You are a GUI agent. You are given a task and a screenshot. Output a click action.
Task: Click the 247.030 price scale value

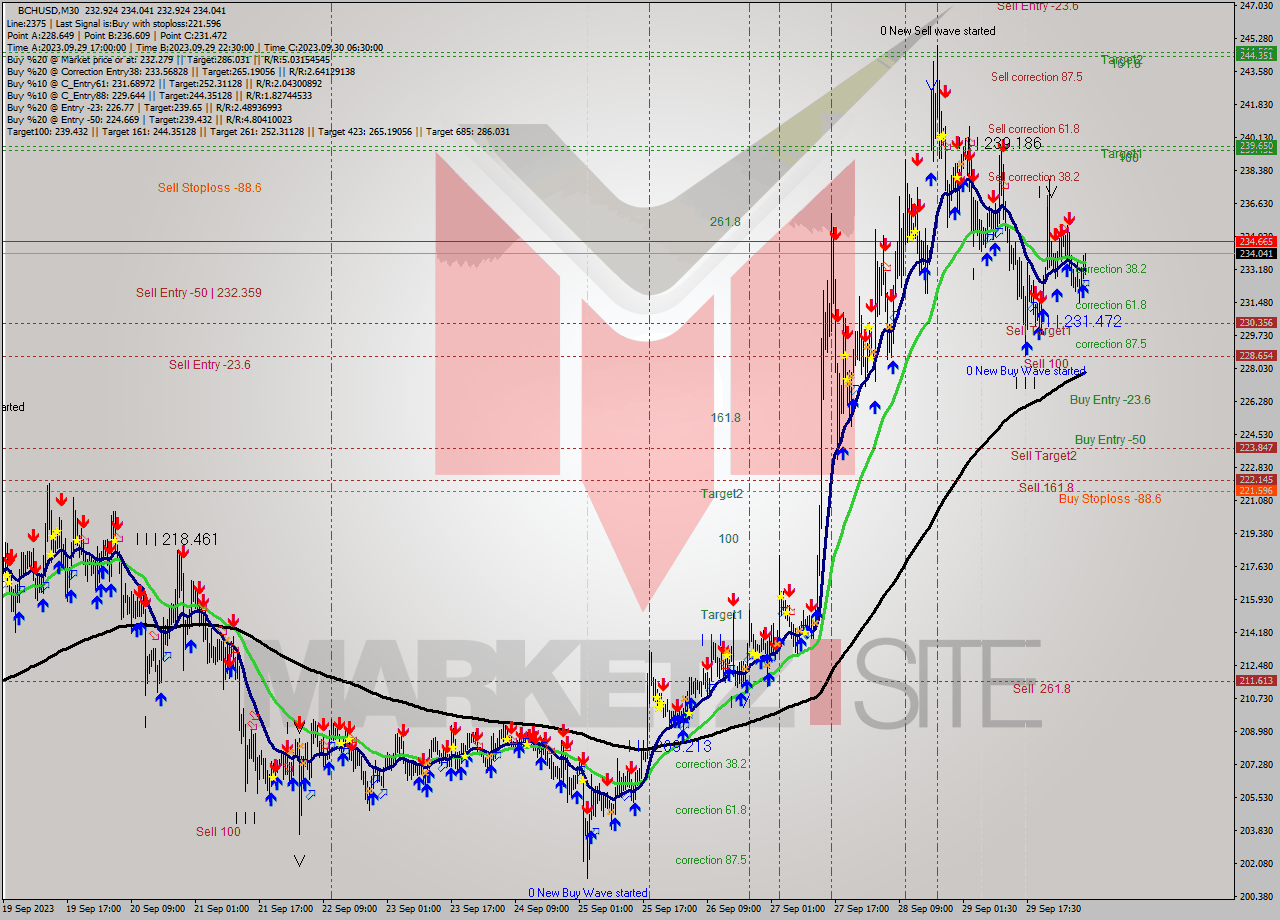[1256, 6]
